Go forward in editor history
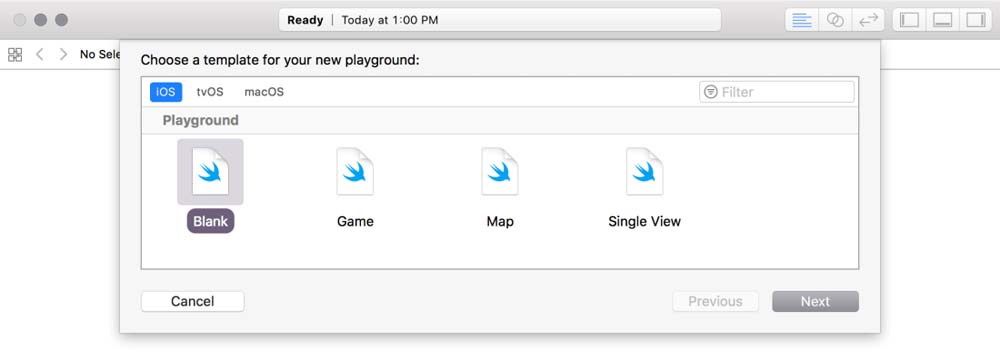 coord(63,54)
